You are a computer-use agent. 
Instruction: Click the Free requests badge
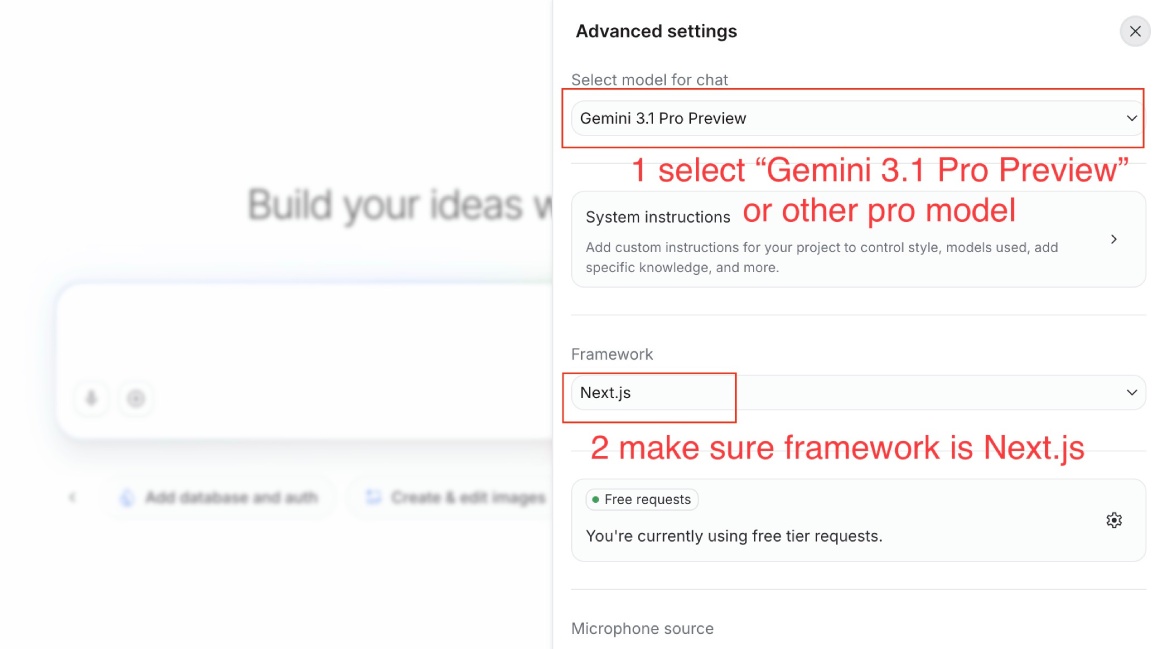[x=641, y=498]
